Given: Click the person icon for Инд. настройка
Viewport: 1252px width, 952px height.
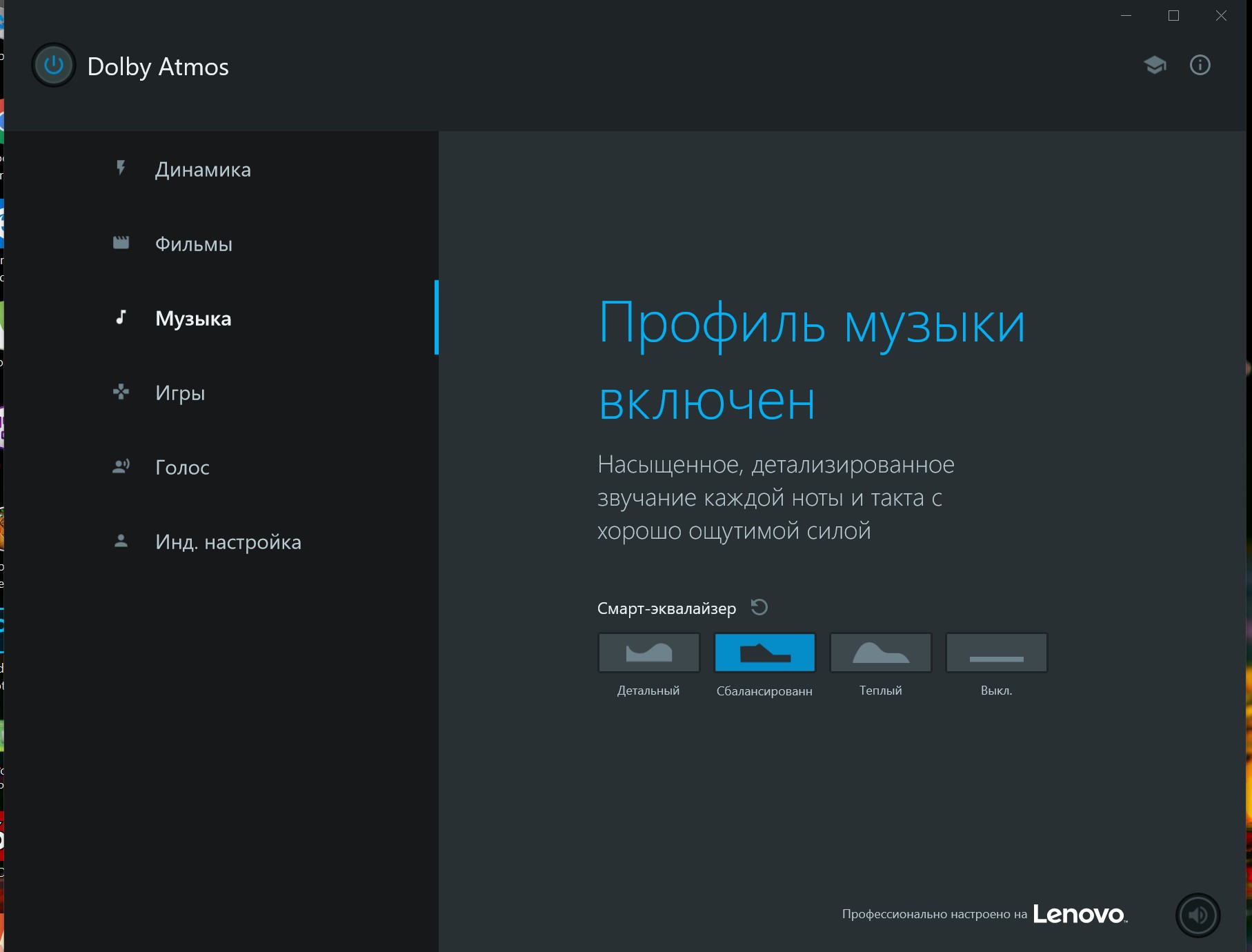Looking at the screenshot, I should pyautogui.click(x=121, y=541).
